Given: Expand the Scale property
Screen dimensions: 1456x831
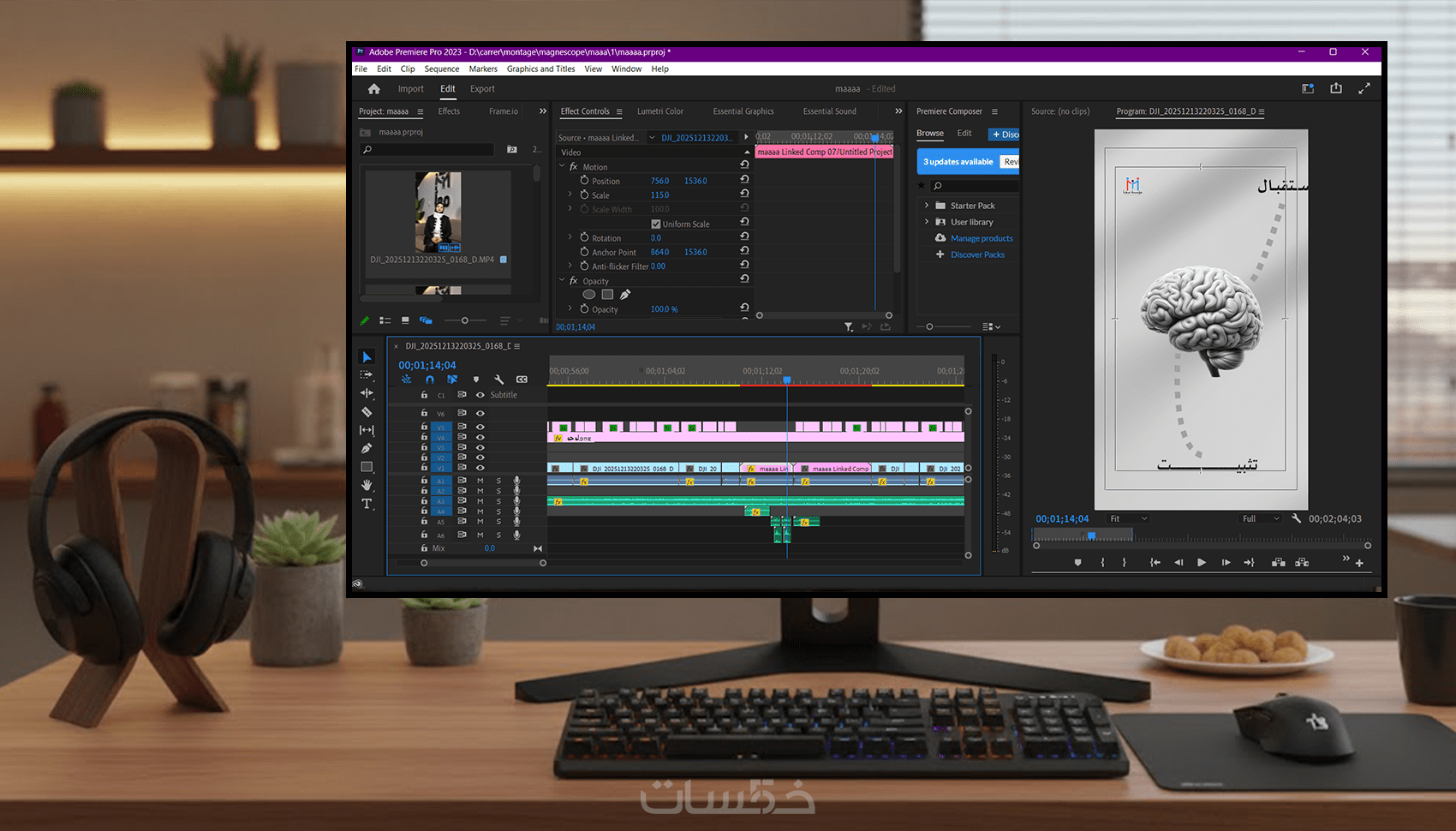Looking at the screenshot, I should (x=570, y=194).
